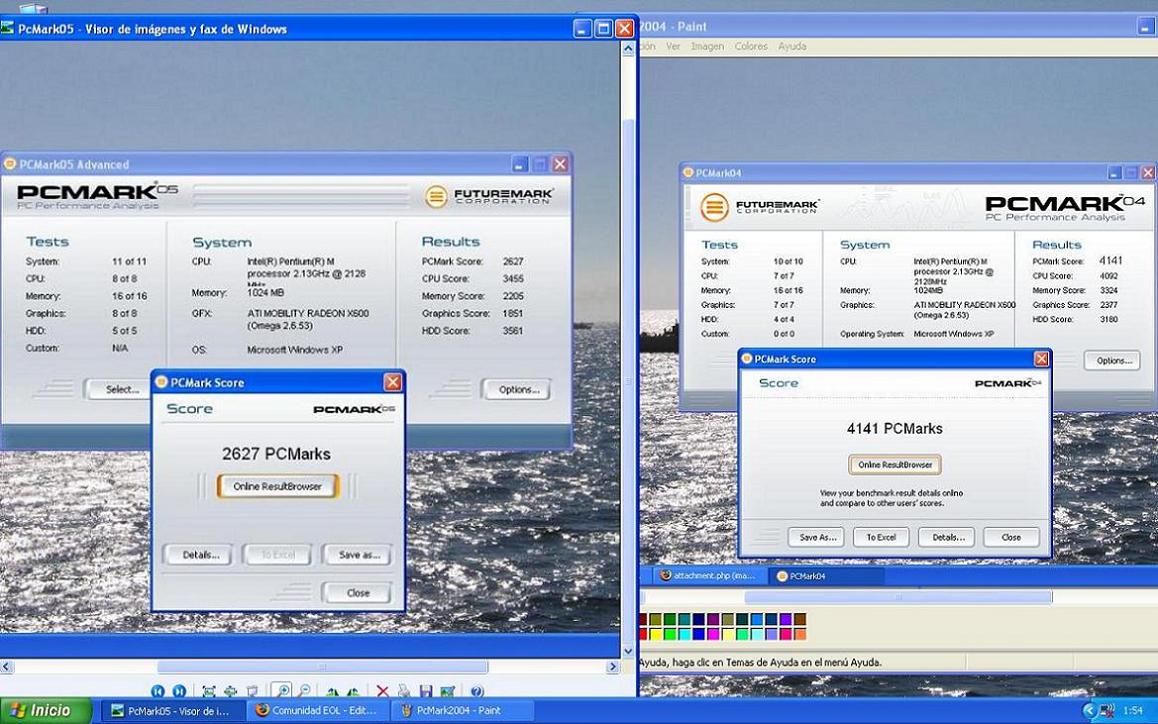Image resolution: width=1158 pixels, height=724 pixels.
Task: Click Options... button in PCMark05 Advanced window
Action: (x=516, y=390)
